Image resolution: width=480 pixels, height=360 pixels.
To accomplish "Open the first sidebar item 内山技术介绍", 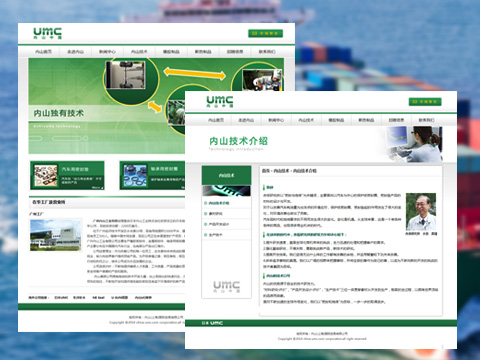I will (226, 203).
